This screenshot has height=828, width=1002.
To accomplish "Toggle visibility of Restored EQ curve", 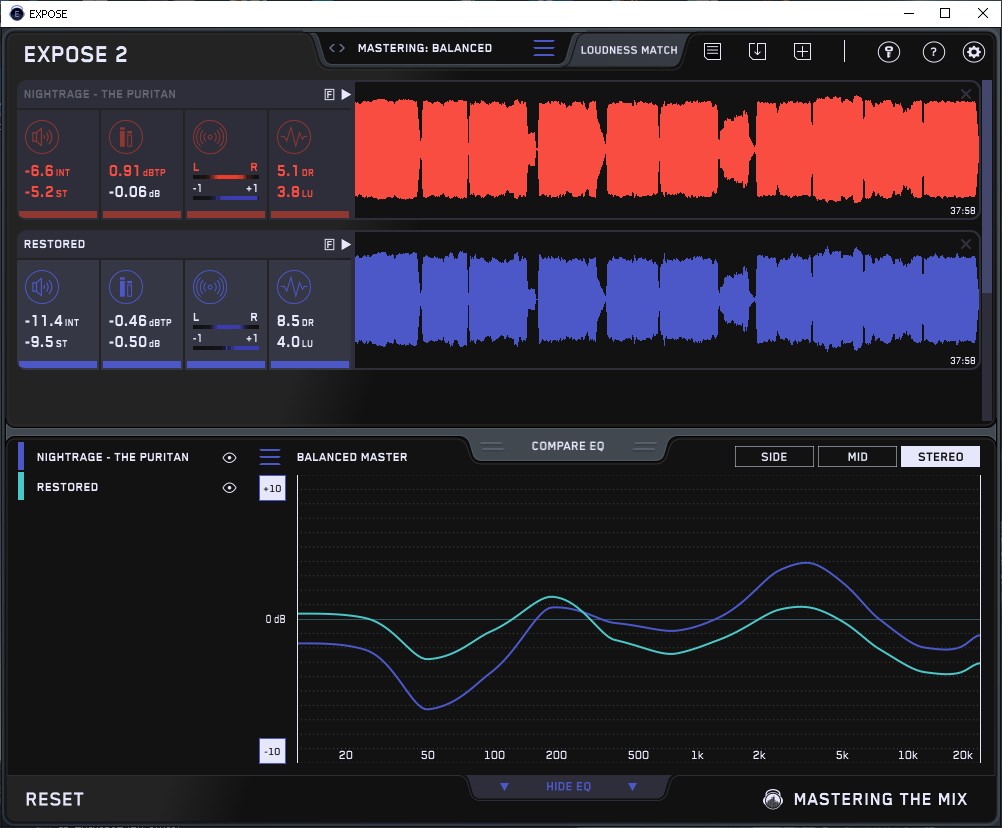I will (229, 488).
